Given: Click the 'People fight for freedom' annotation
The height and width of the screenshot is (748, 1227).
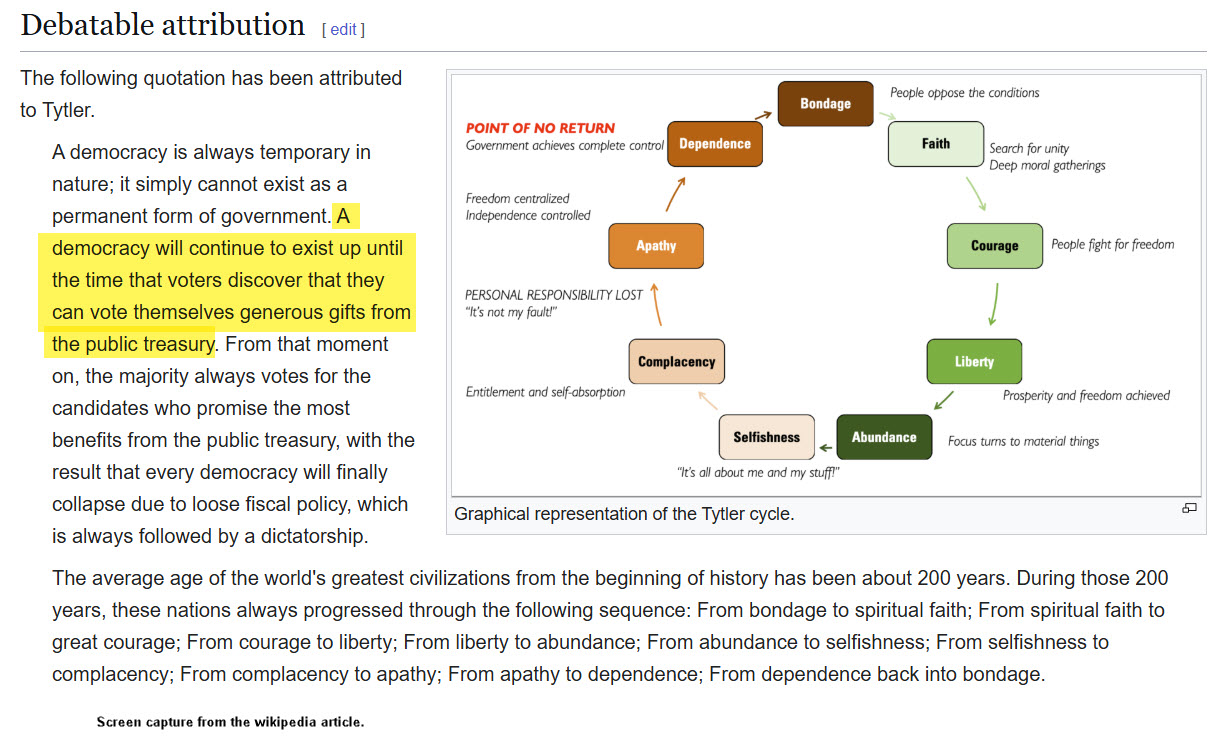Looking at the screenshot, I should [x=1112, y=245].
